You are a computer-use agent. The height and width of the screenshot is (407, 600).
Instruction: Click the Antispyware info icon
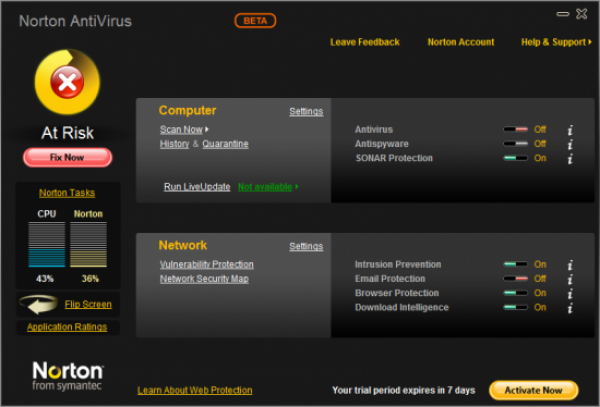point(570,145)
